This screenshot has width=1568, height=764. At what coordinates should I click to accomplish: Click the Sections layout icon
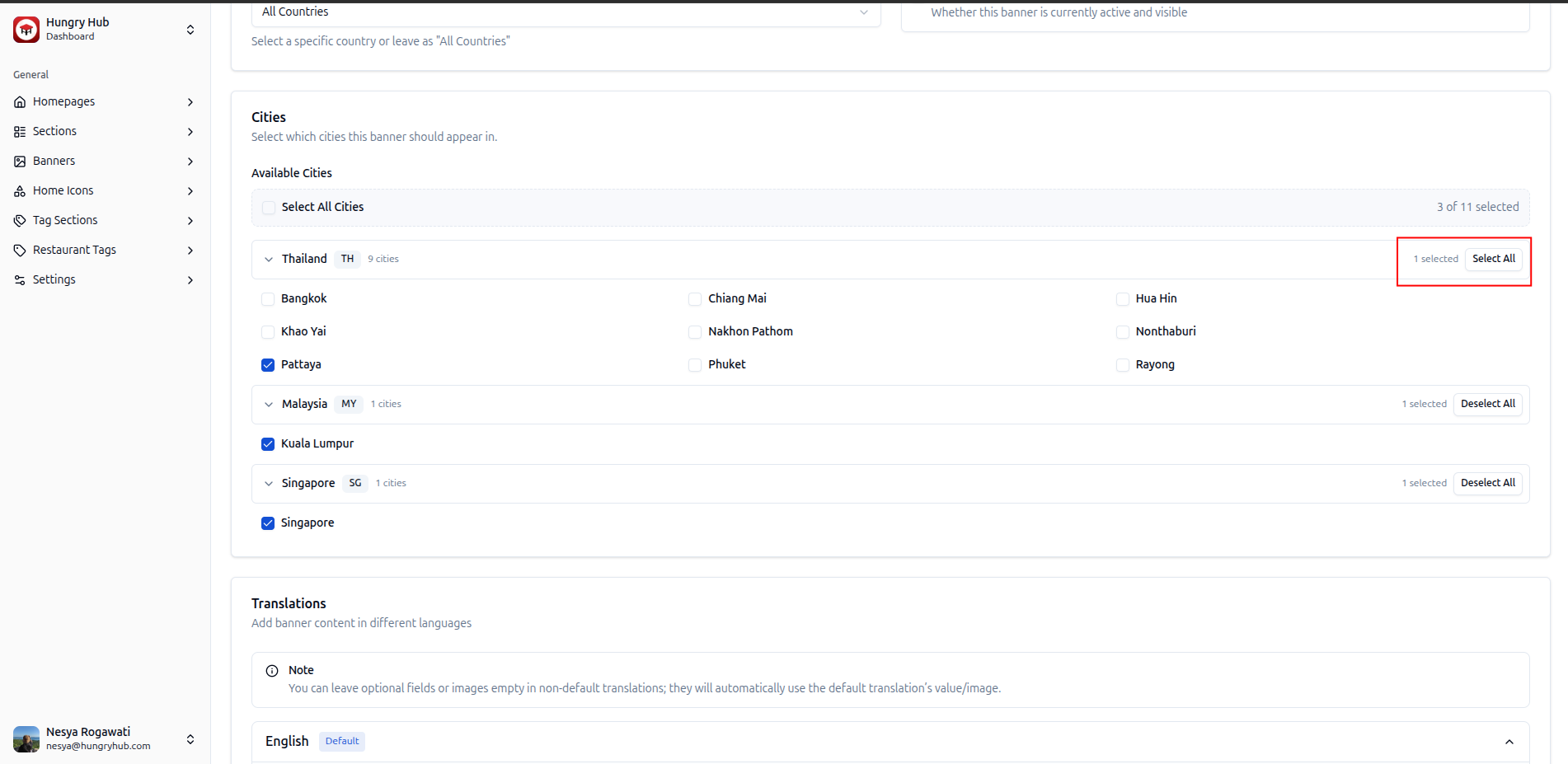20,132
